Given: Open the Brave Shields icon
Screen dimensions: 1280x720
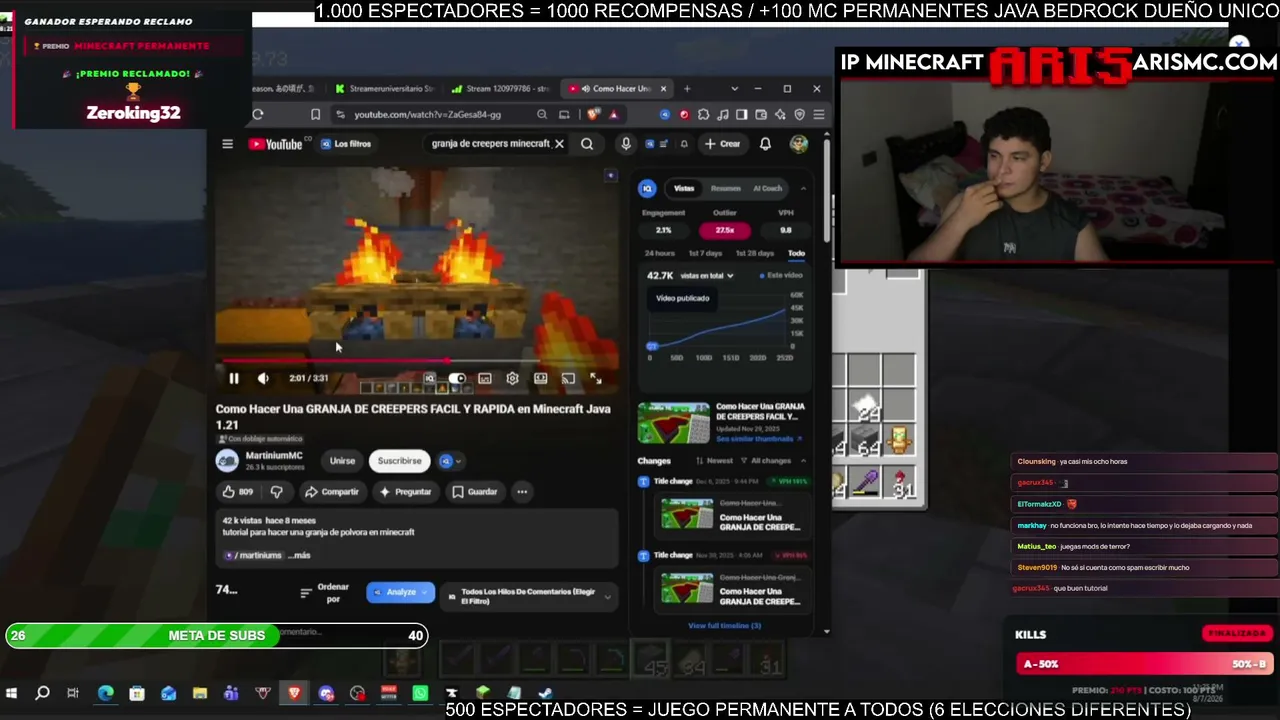Looking at the screenshot, I should 595,115.
